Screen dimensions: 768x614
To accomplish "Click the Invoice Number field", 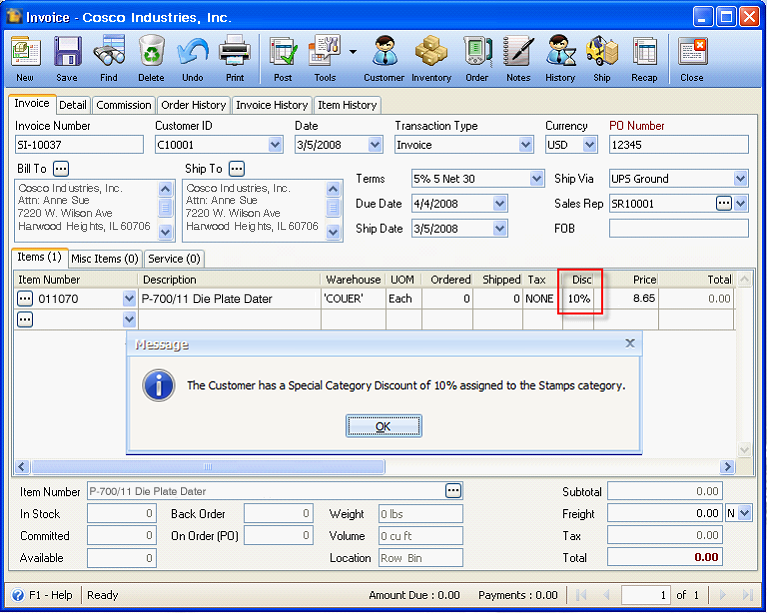I will (x=79, y=145).
